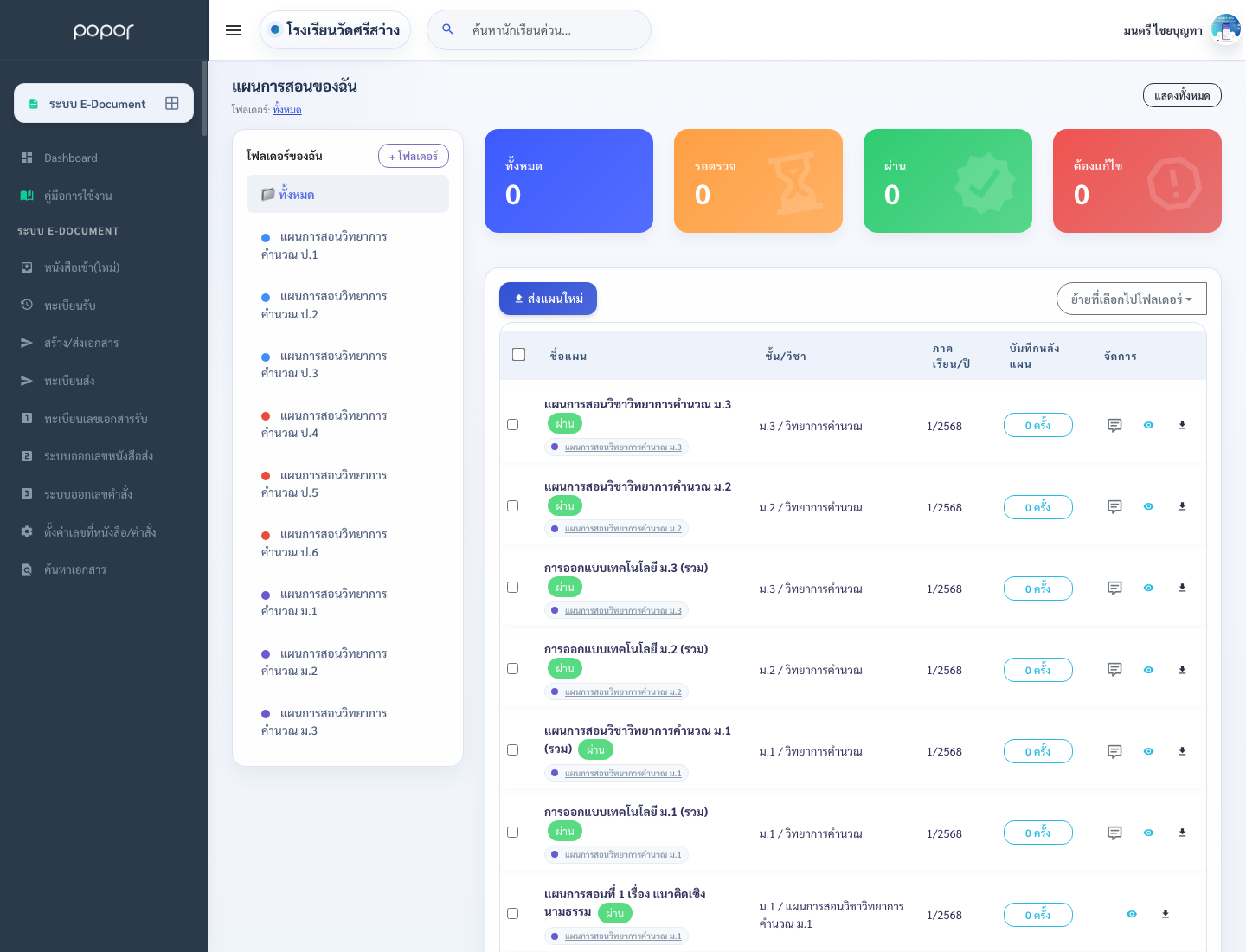Click the + โฟลเดอร์ add button
The height and width of the screenshot is (952, 1246).
[414, 156]
